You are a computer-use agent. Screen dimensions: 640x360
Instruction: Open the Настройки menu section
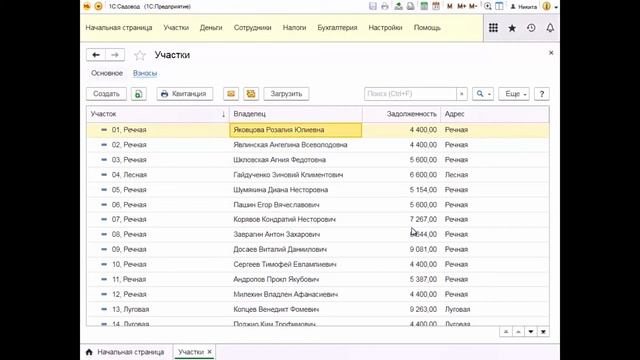385,28
